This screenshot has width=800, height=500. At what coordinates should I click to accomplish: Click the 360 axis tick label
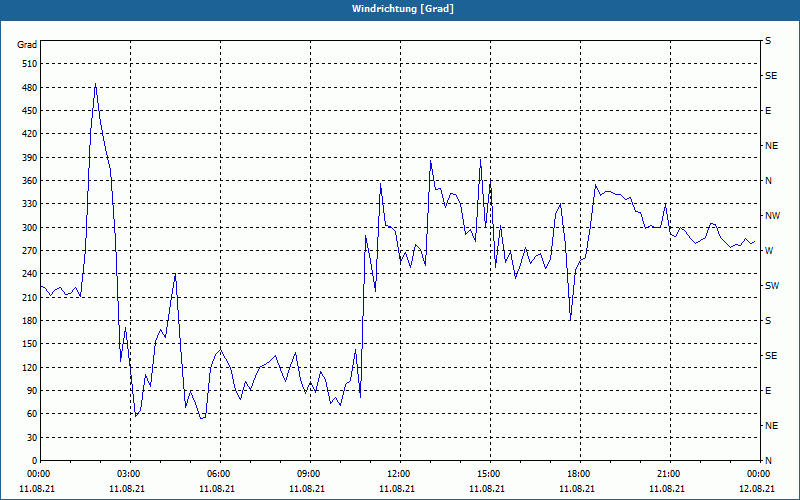click(x=30, y=181)
